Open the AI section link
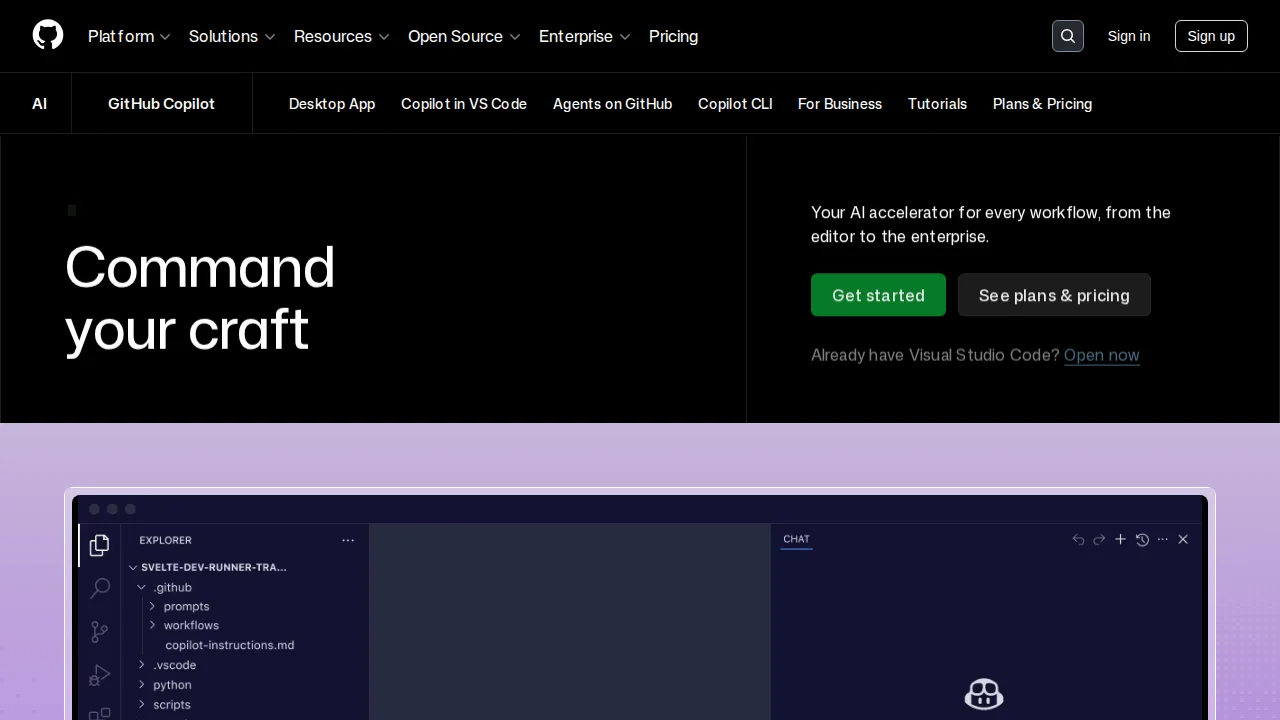Screen dimensions: 1280x720 point(39,104)
